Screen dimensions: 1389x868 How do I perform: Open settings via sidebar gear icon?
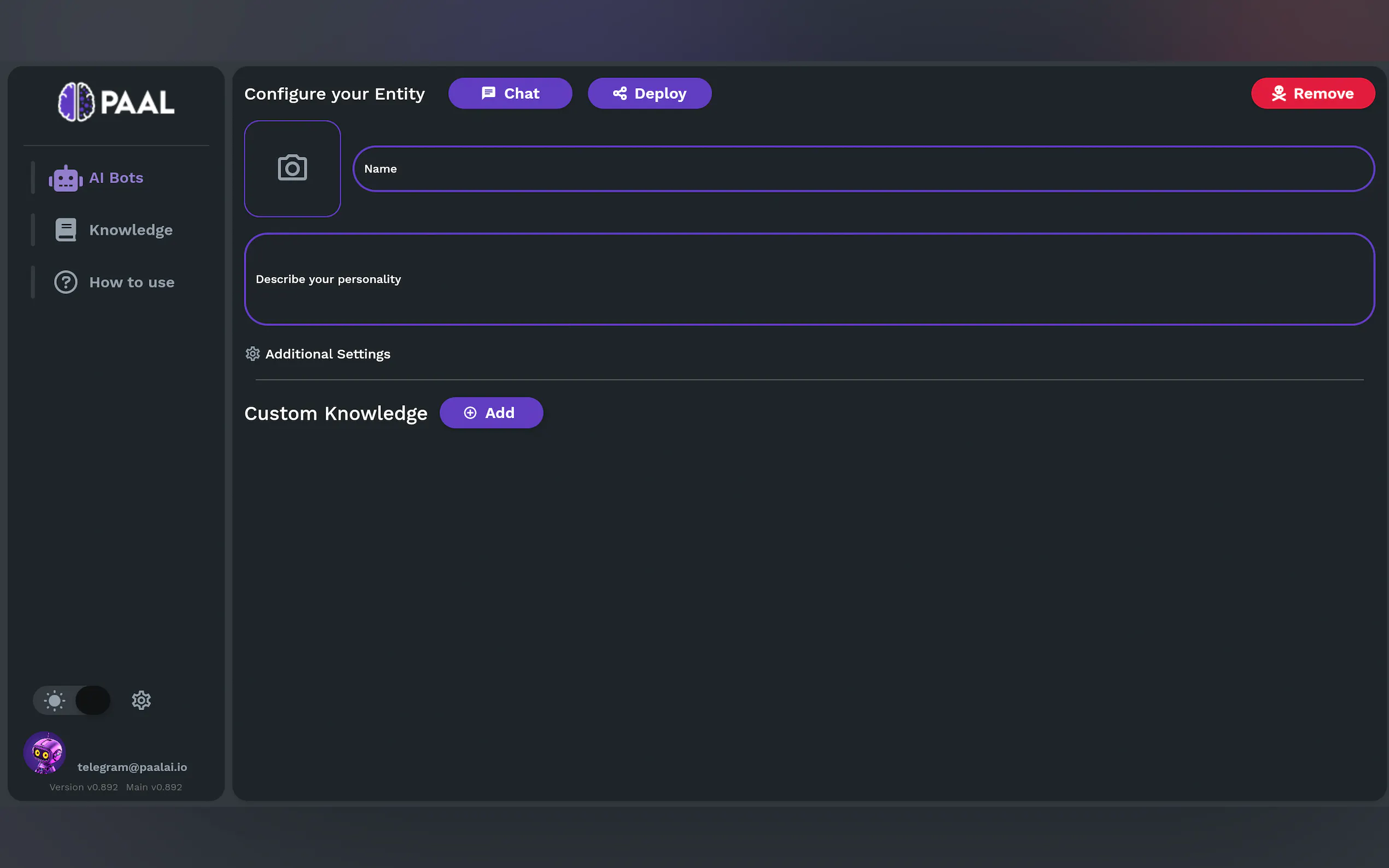coord(141,700)
